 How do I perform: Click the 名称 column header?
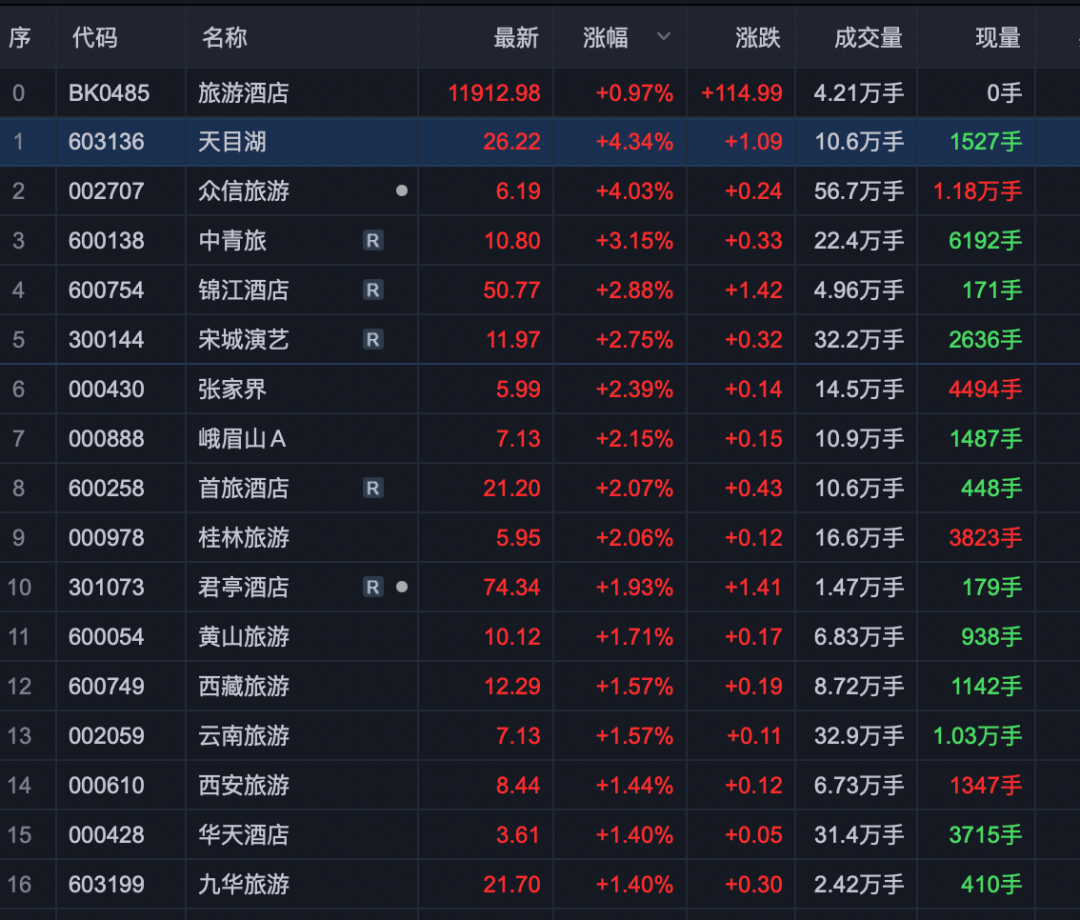(x=225, y=38)
